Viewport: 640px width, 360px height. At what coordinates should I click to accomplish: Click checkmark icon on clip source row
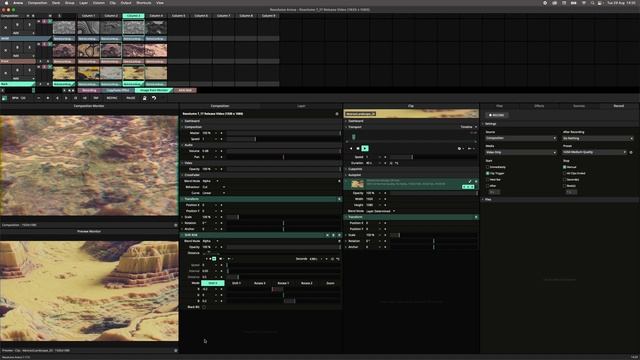(x=470, y=181)
